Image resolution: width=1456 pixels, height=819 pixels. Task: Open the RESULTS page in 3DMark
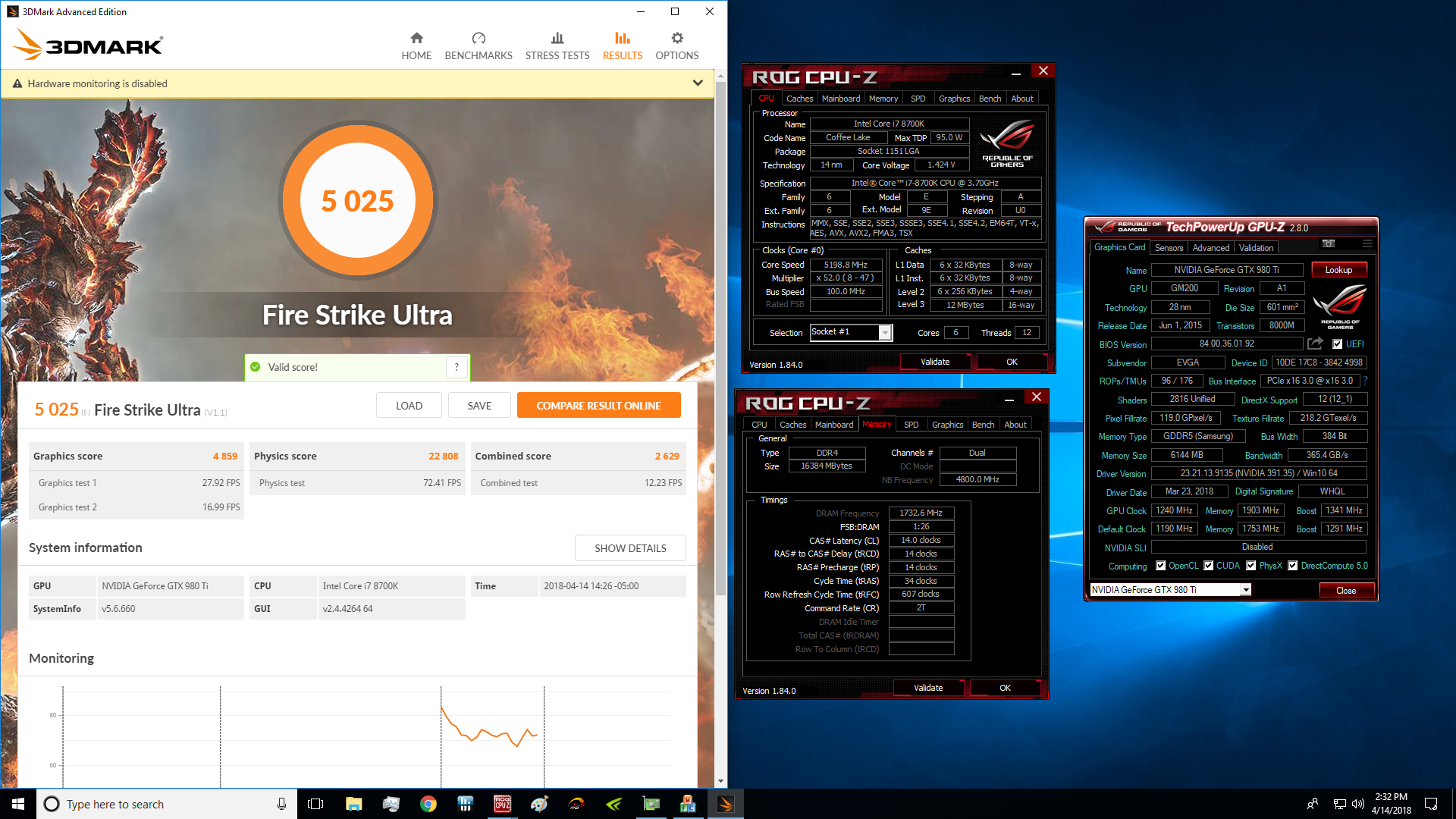pyautogui.click(x=622, y=46)
